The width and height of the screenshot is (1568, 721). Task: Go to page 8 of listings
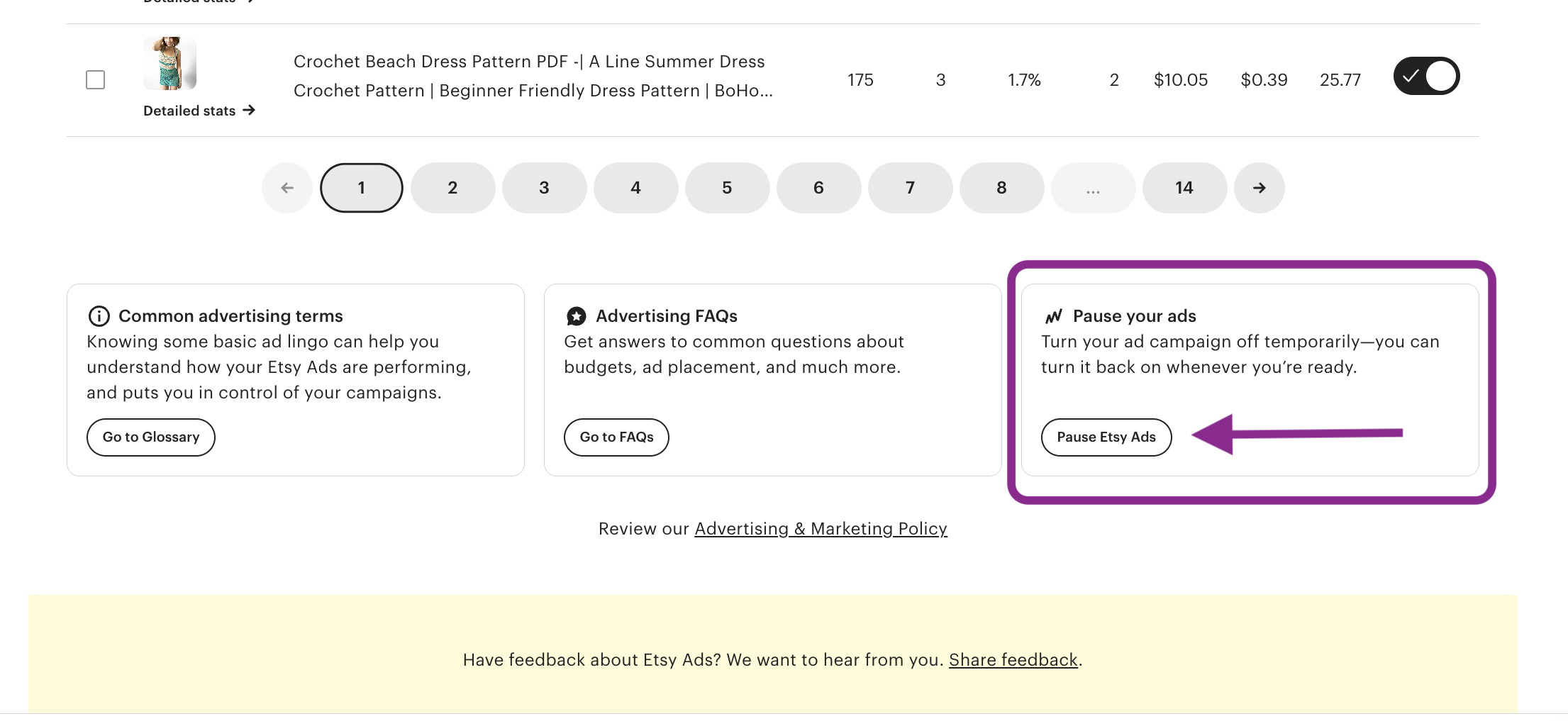click(1001, 188)
